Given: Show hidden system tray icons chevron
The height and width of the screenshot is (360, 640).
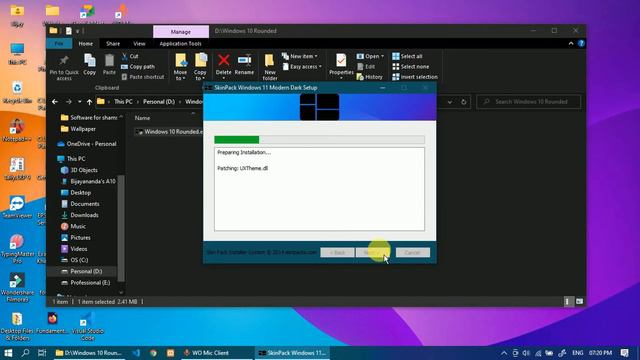Looking at the screenshot, I should 504,353.
